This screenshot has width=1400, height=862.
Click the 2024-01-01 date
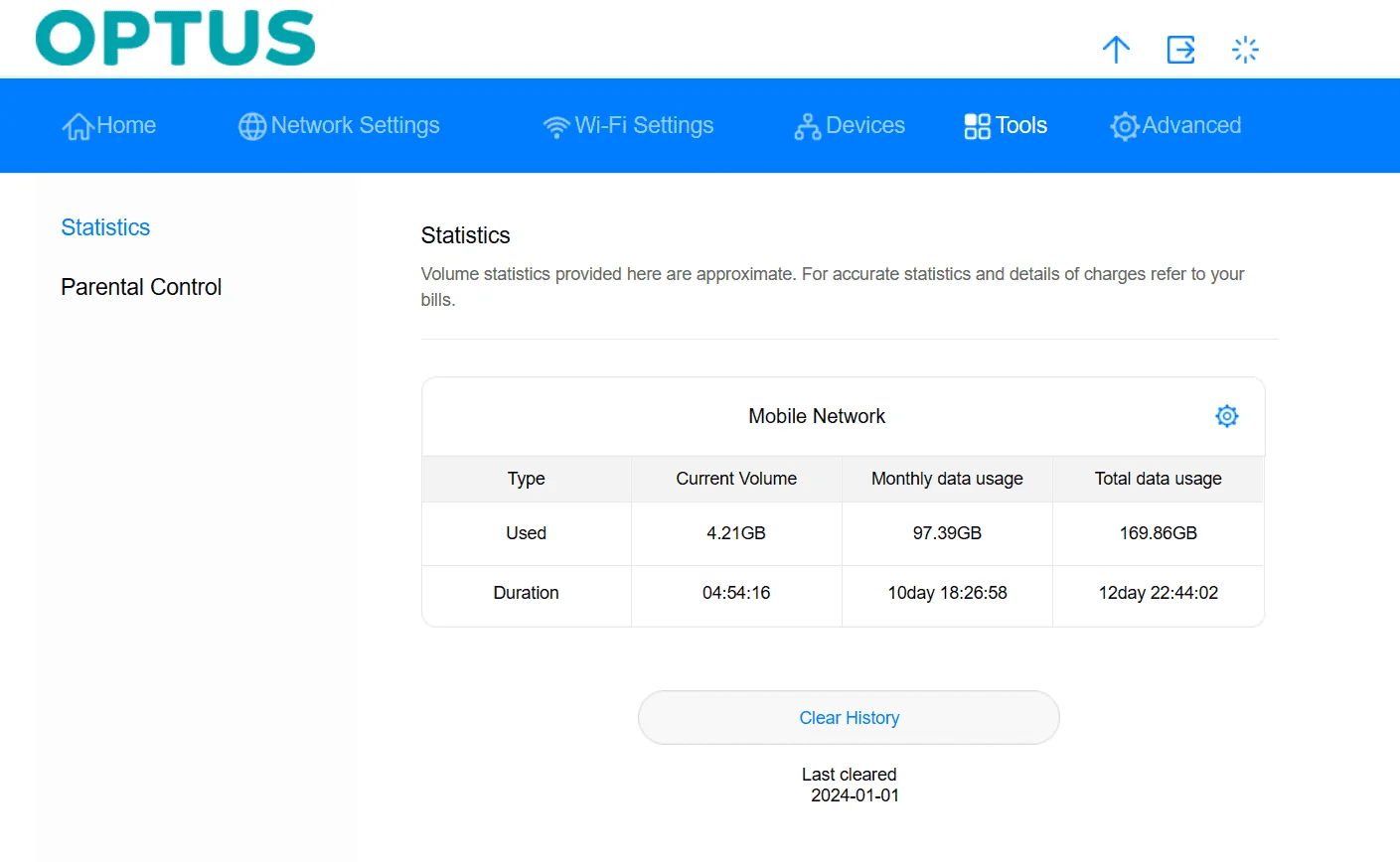point(855,795)
